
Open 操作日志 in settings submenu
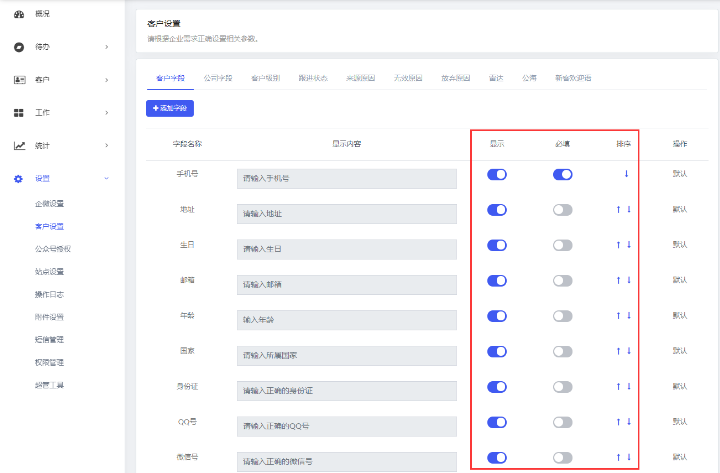(51, 294)
